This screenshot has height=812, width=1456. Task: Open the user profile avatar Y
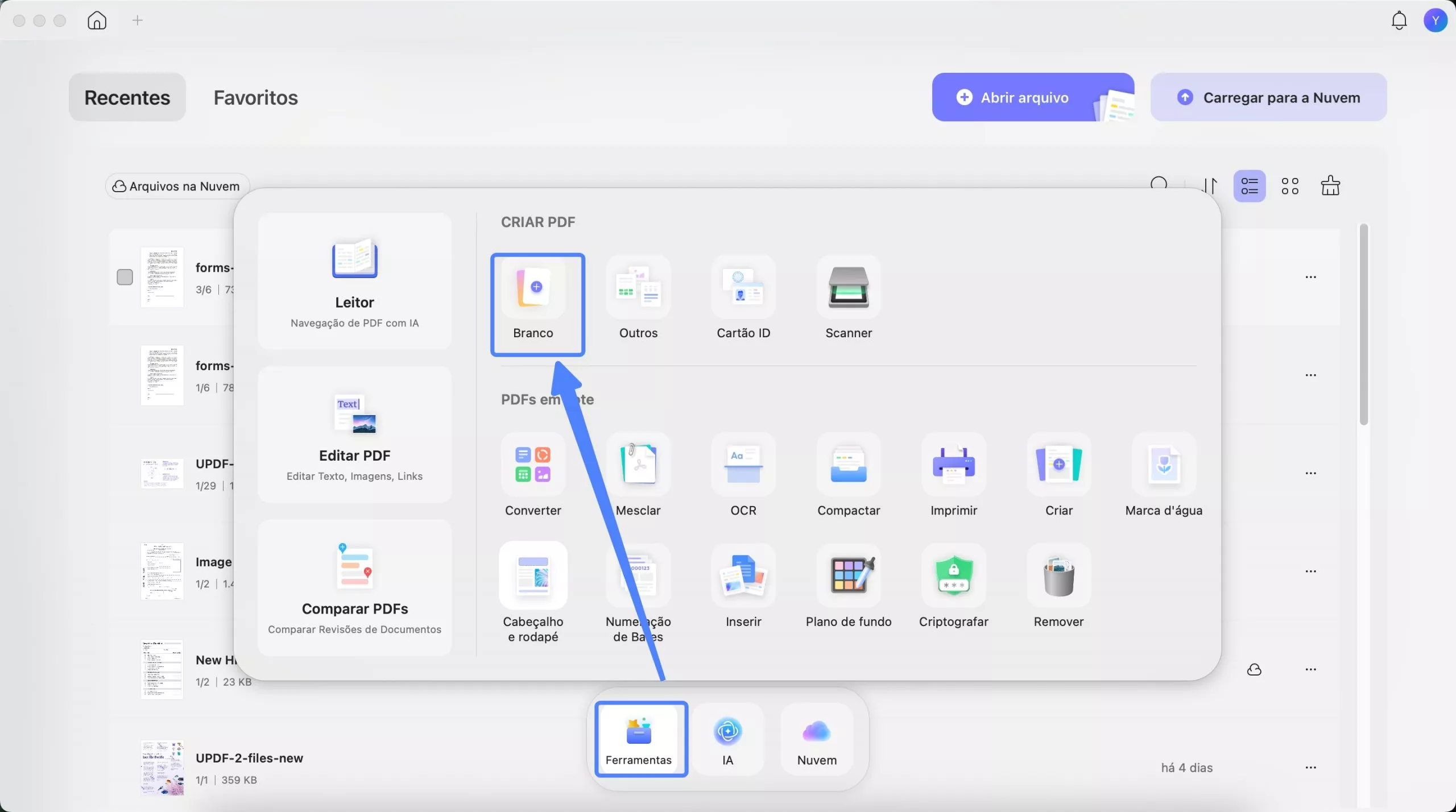[1435, 20]
